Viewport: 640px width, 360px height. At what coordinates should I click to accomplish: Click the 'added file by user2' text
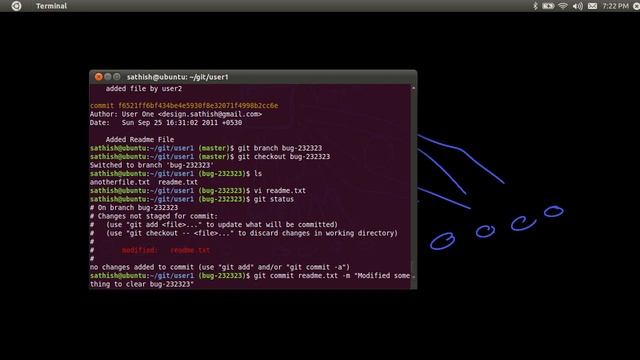[144, 89]
